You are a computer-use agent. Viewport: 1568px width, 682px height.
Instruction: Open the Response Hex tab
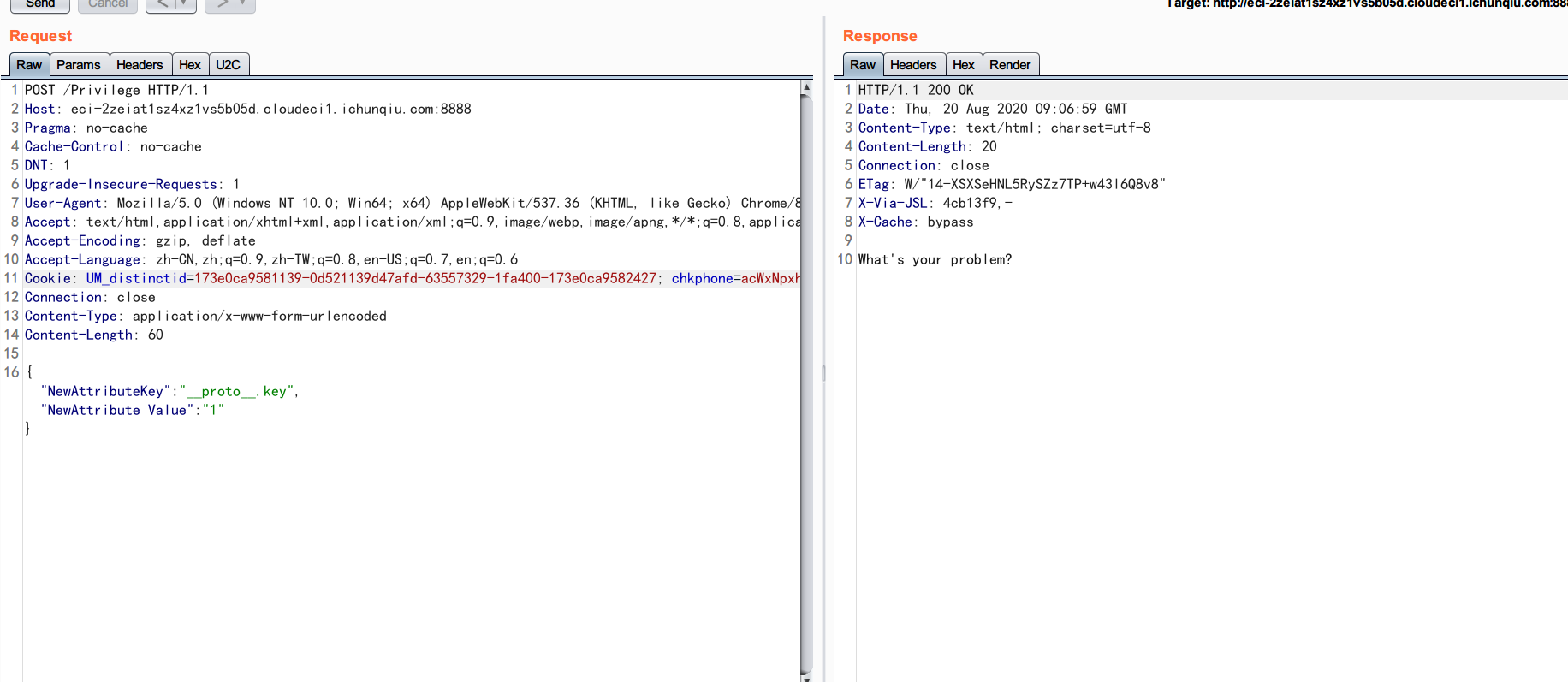coord(964,65)
